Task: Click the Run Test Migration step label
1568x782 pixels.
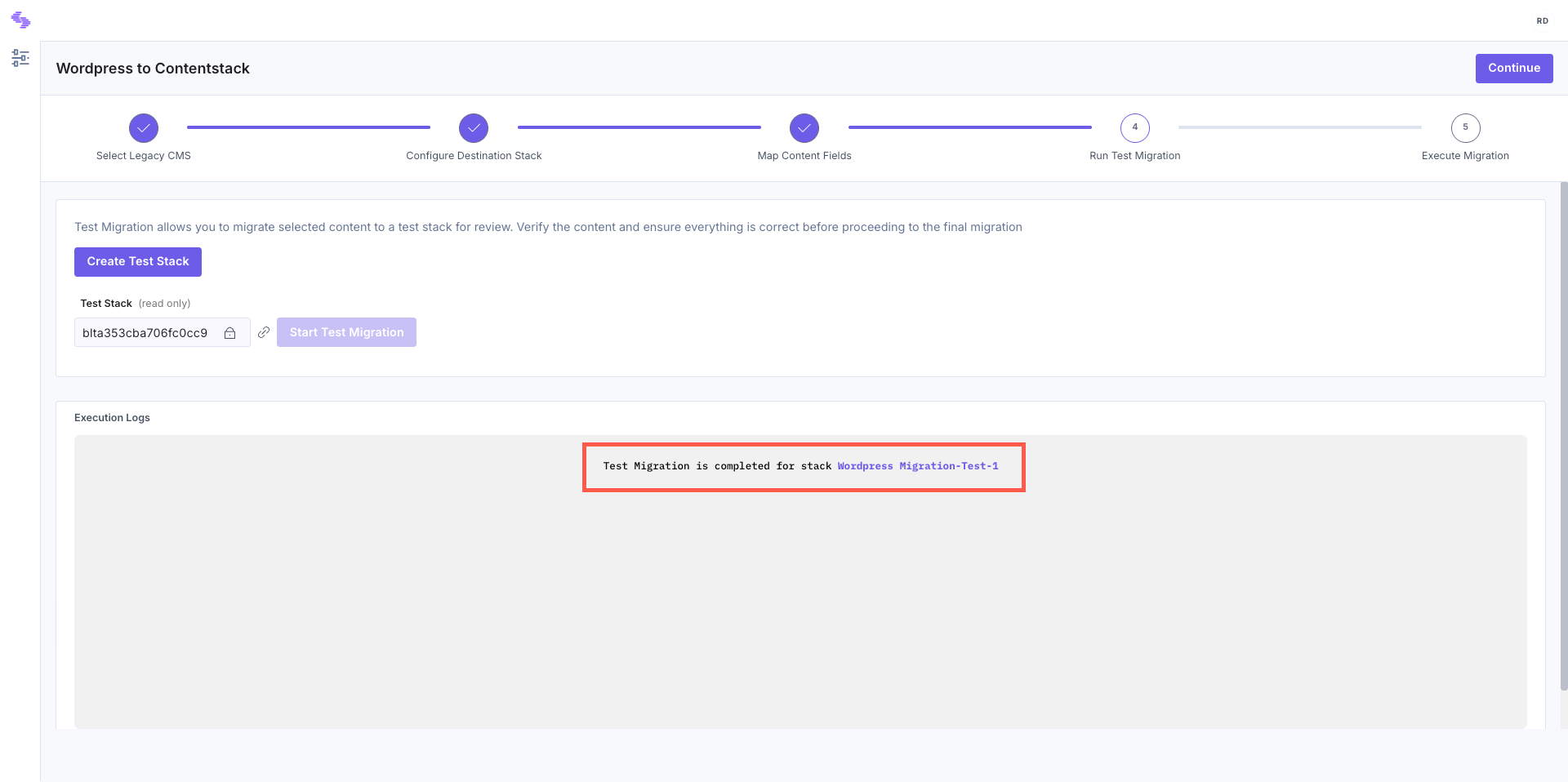Action: click(1135, 156)
